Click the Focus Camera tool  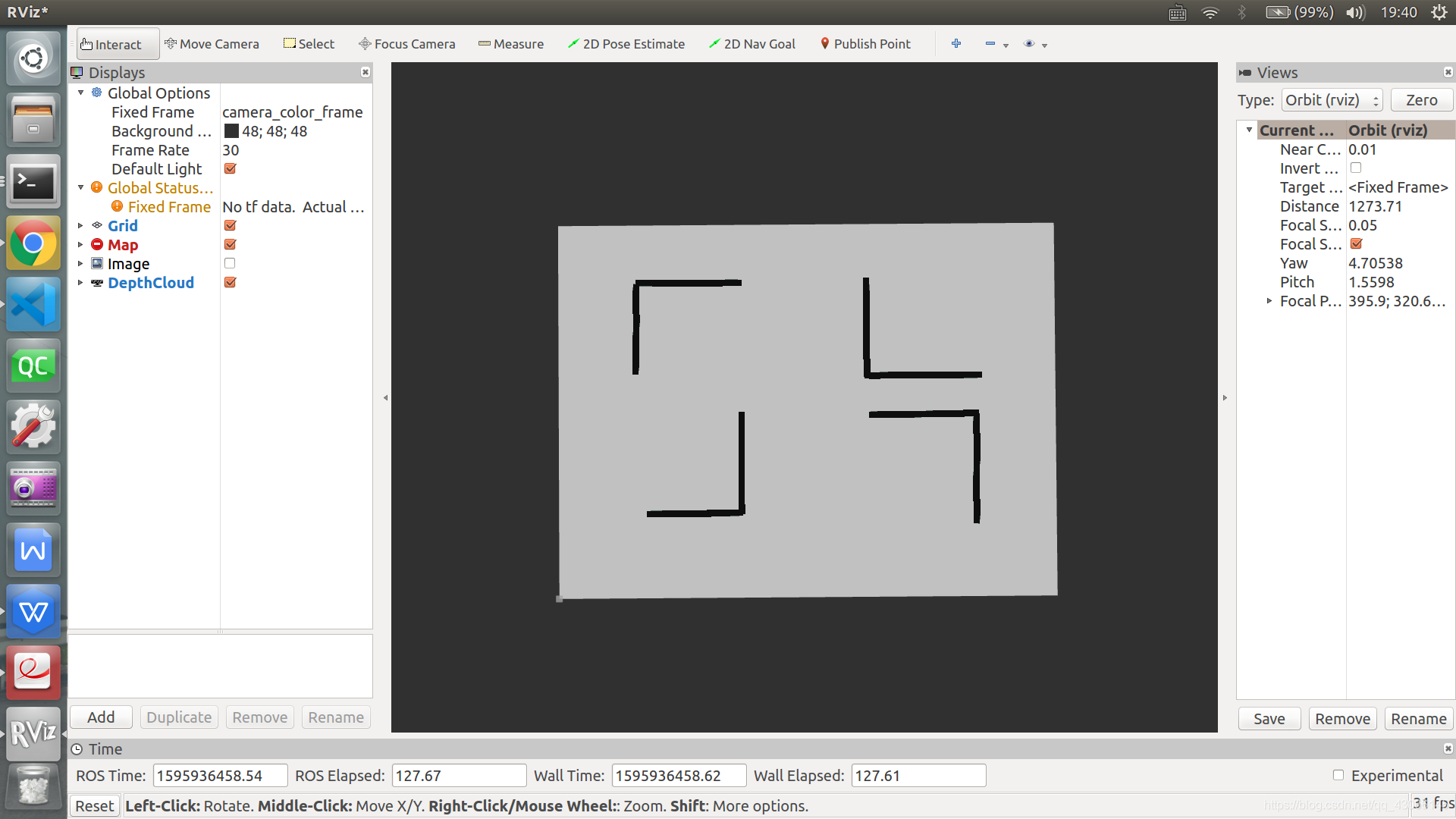407,44
